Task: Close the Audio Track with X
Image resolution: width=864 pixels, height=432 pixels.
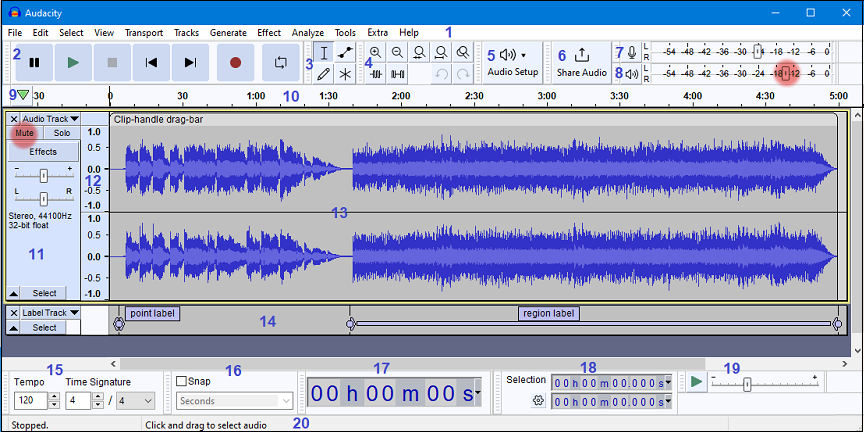Action: coord(14,118)
